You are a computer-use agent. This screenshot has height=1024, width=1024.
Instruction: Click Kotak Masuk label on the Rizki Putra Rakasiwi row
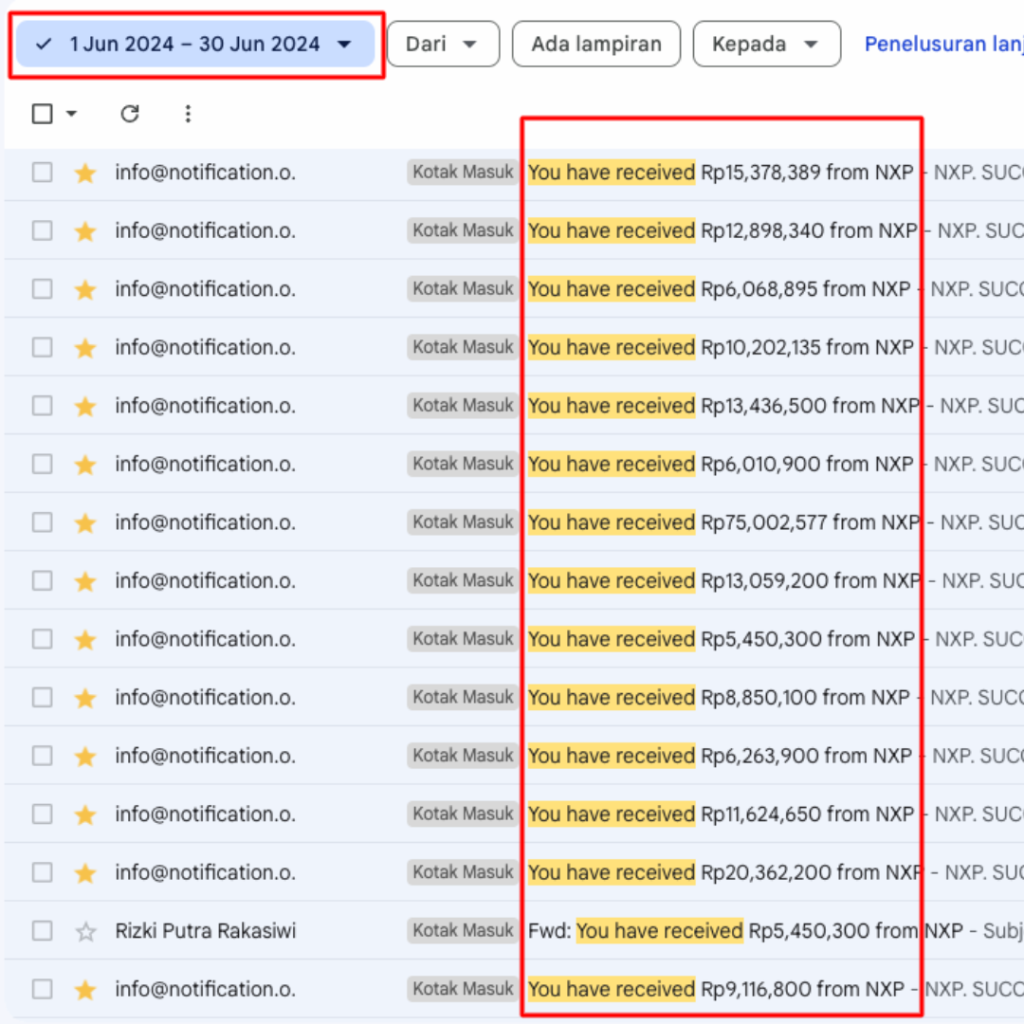tap(462, 931)
